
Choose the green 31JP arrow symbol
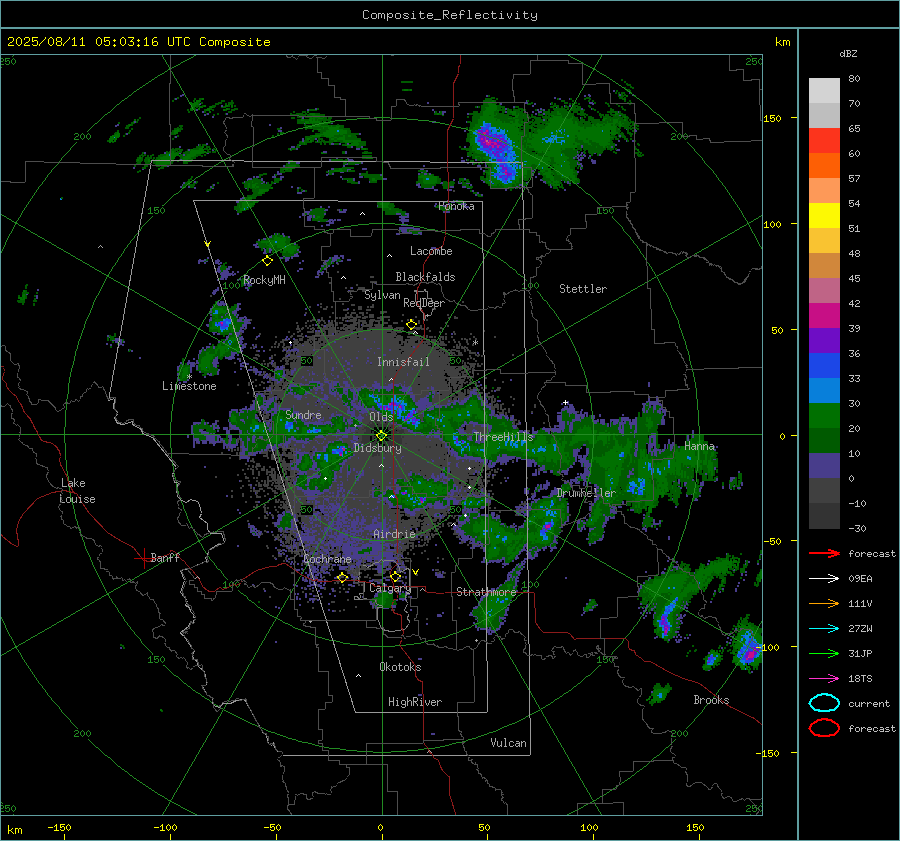[x=824, y=653]
